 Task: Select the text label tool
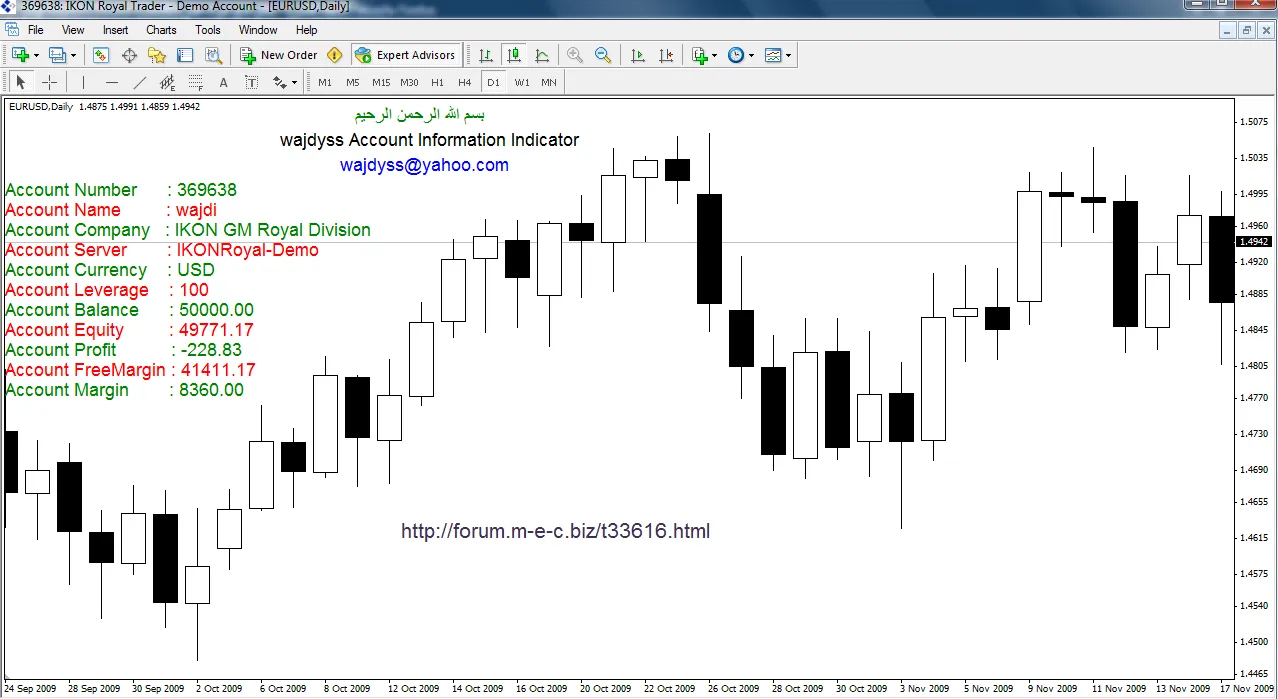[251, 82]
